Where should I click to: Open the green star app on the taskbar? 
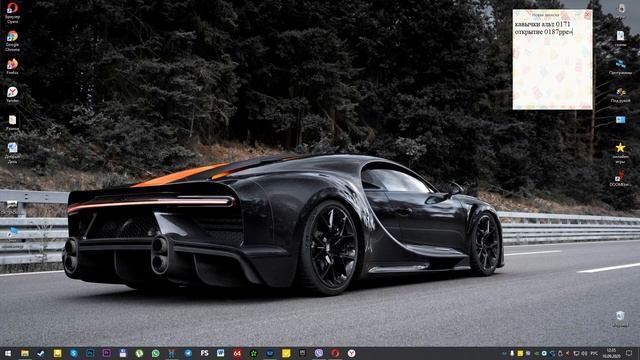(x=253, y=353)
